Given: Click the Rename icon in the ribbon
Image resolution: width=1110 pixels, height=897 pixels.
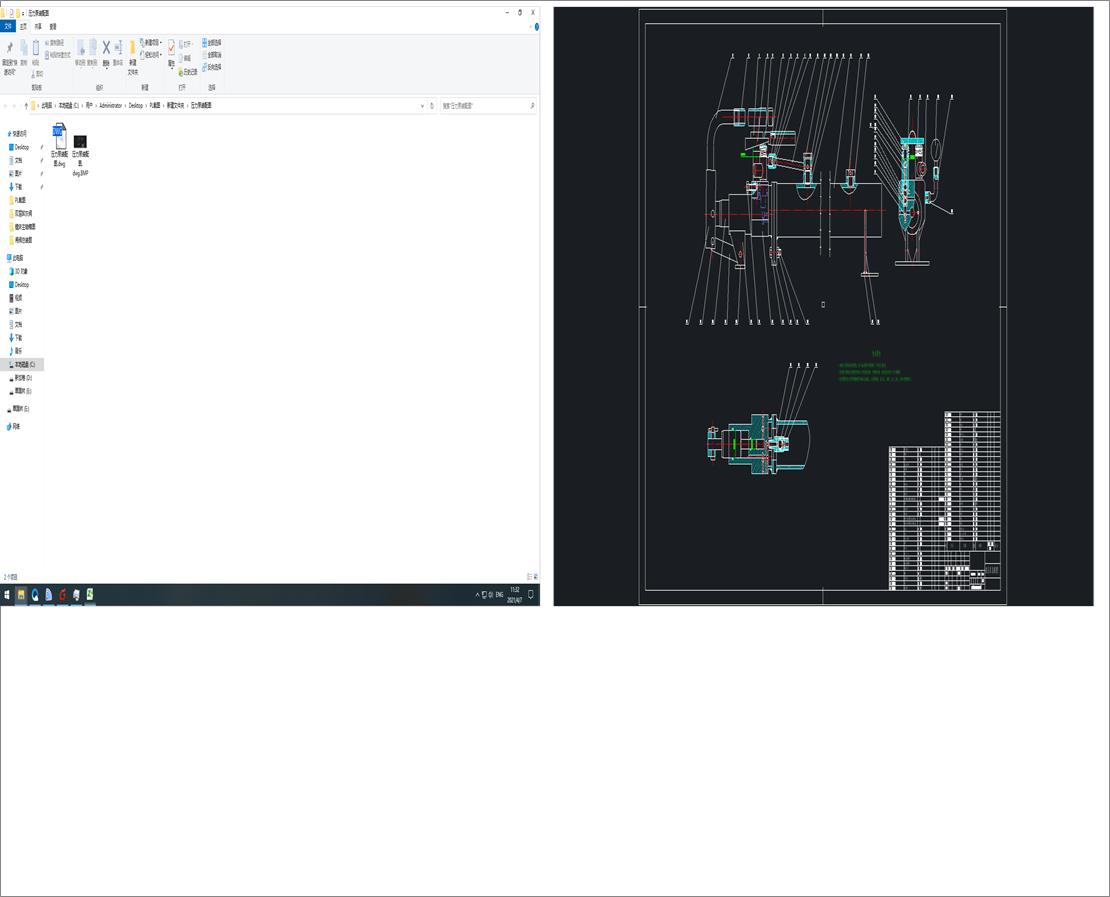Looking at the screenshot, I should [118, 48].
